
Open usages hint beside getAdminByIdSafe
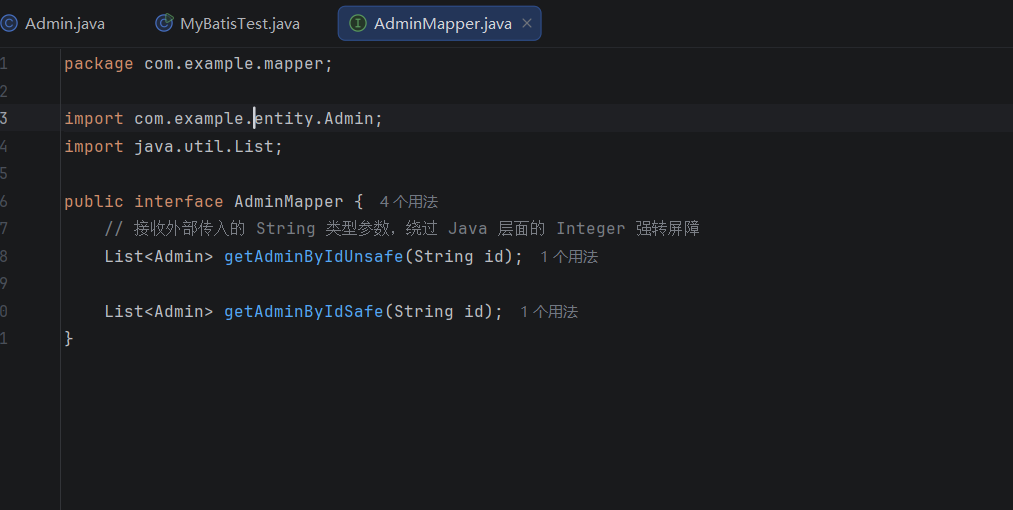549,312
